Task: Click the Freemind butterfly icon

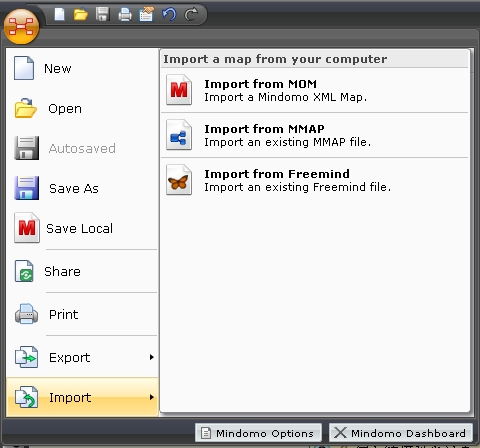Action: (x=179, y=180)
